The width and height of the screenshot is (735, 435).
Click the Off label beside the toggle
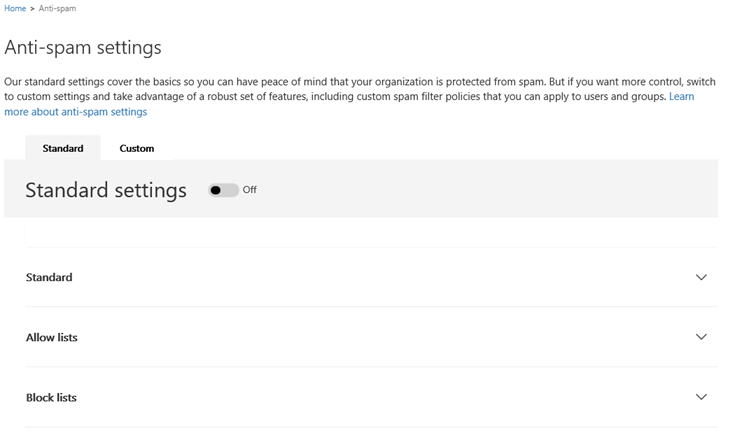[x=250, y=190]
